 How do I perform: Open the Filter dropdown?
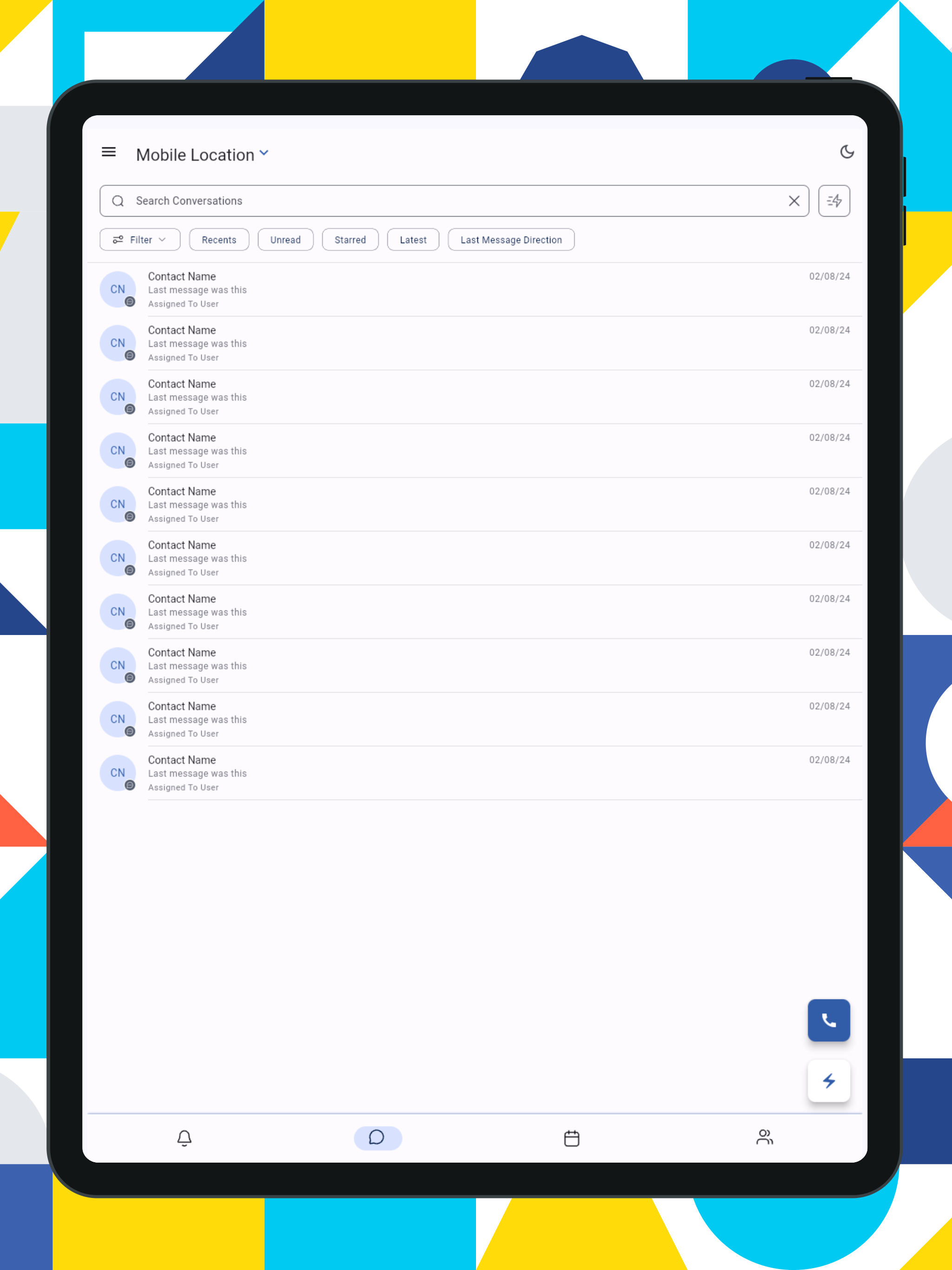pos(140,240)
